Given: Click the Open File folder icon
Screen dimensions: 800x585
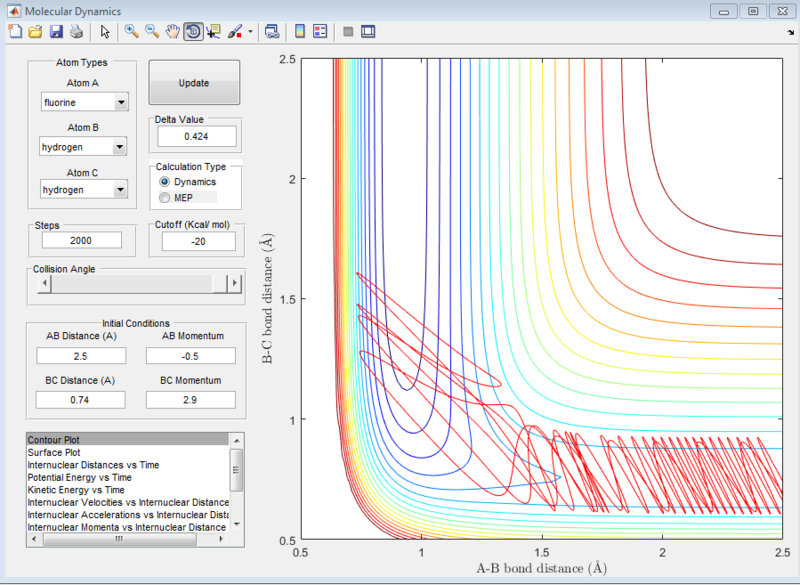Looking at the screenshot, I should [x=35, y=31].
